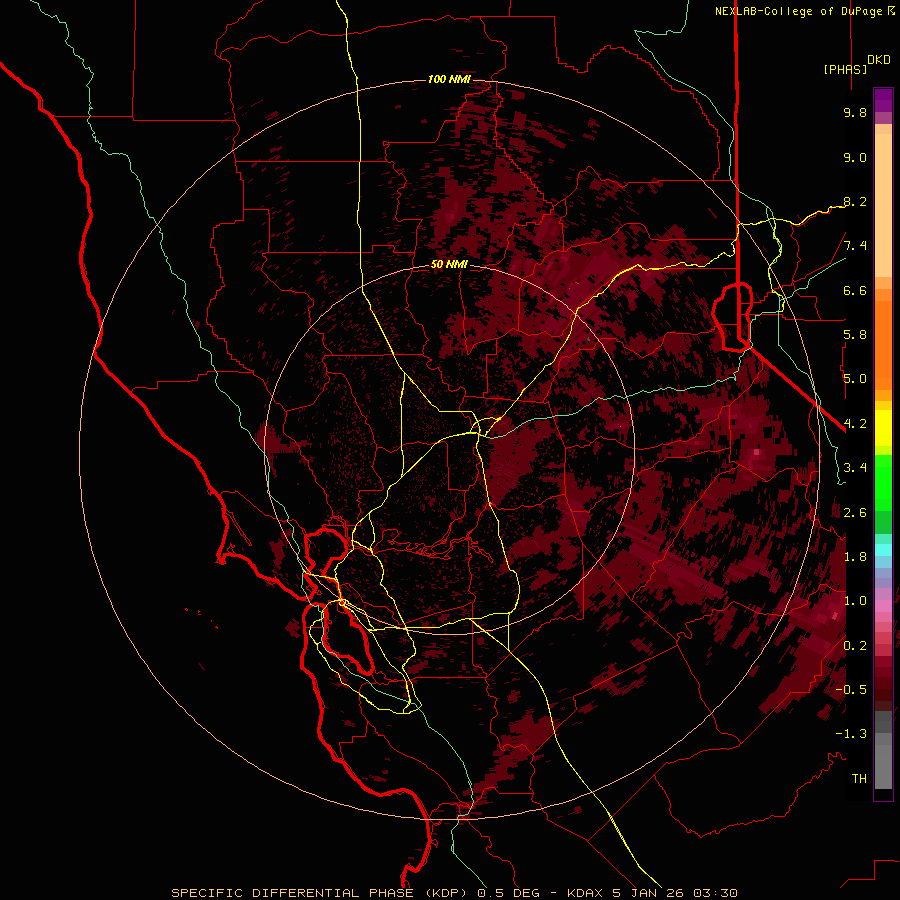
Task: Click the NEXLAB-College of DuPage label
Action: (x=801, y=11)
